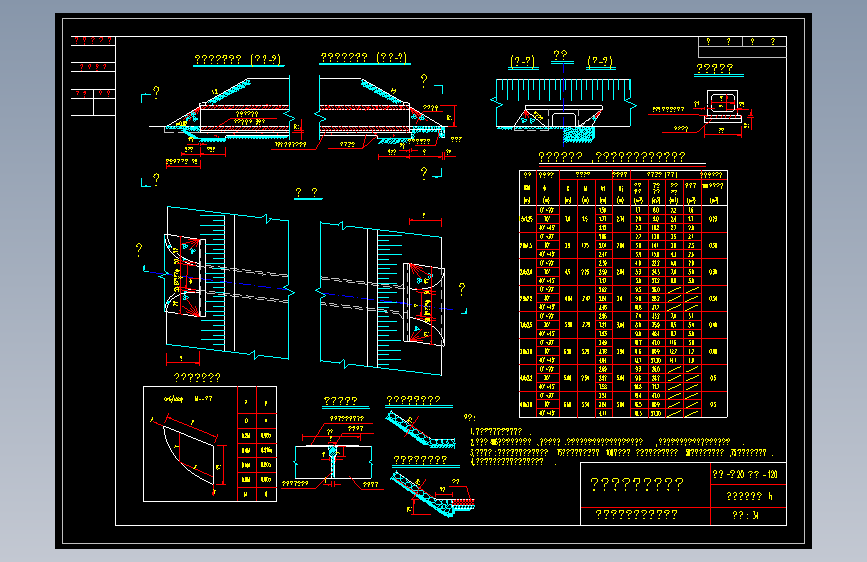This screenshot has width=867, height=562.
Task: Click the cross-section elevation view with vertical hatching
Action: [x=563, y=110]
